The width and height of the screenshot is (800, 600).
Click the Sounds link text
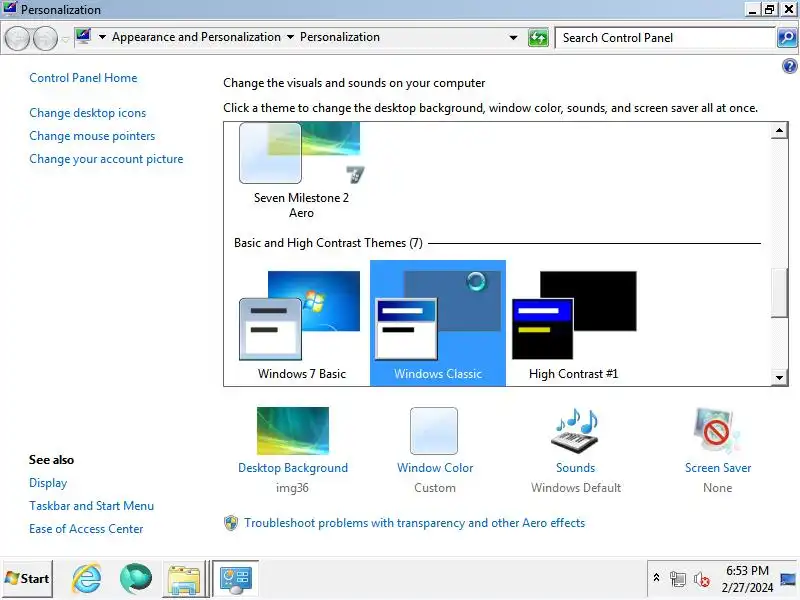tap(576, 468)
